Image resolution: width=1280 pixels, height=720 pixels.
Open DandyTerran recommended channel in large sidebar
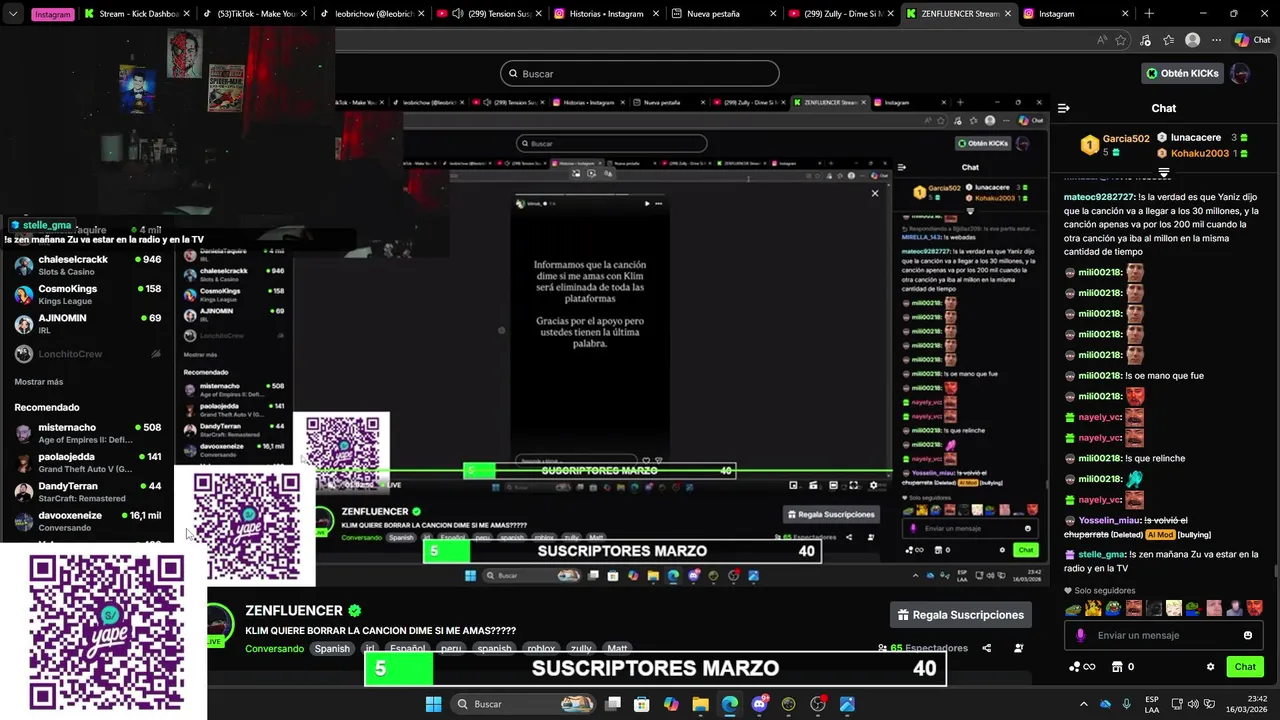pyautogui.click(x=88, y=491)
